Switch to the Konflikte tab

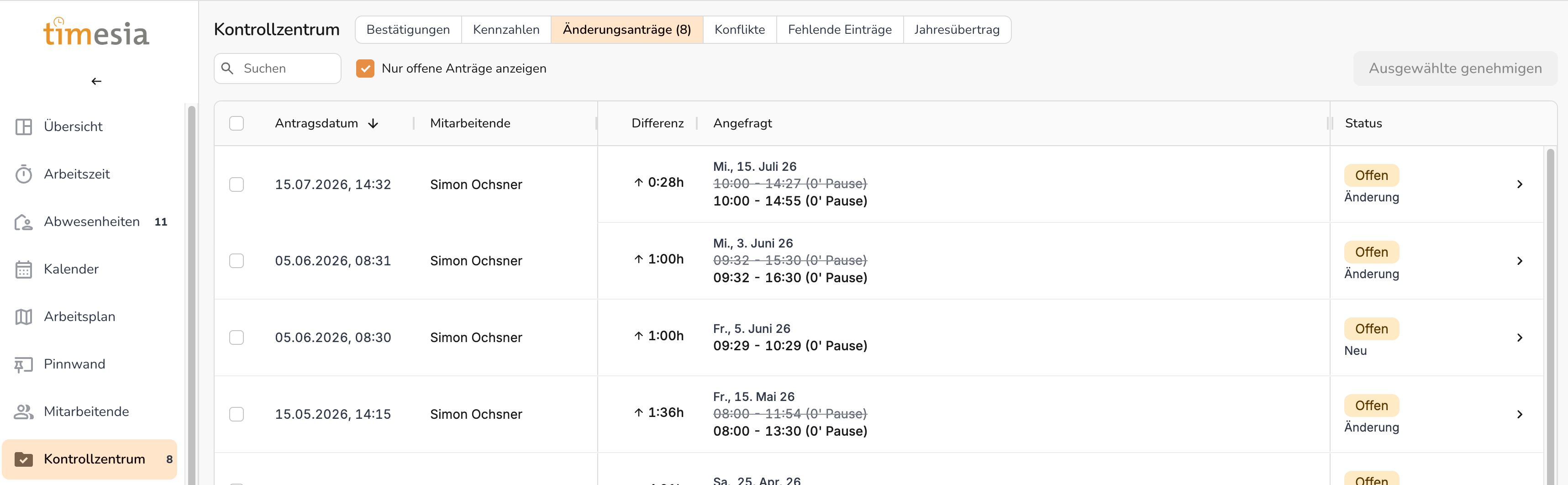coord(740,30)
